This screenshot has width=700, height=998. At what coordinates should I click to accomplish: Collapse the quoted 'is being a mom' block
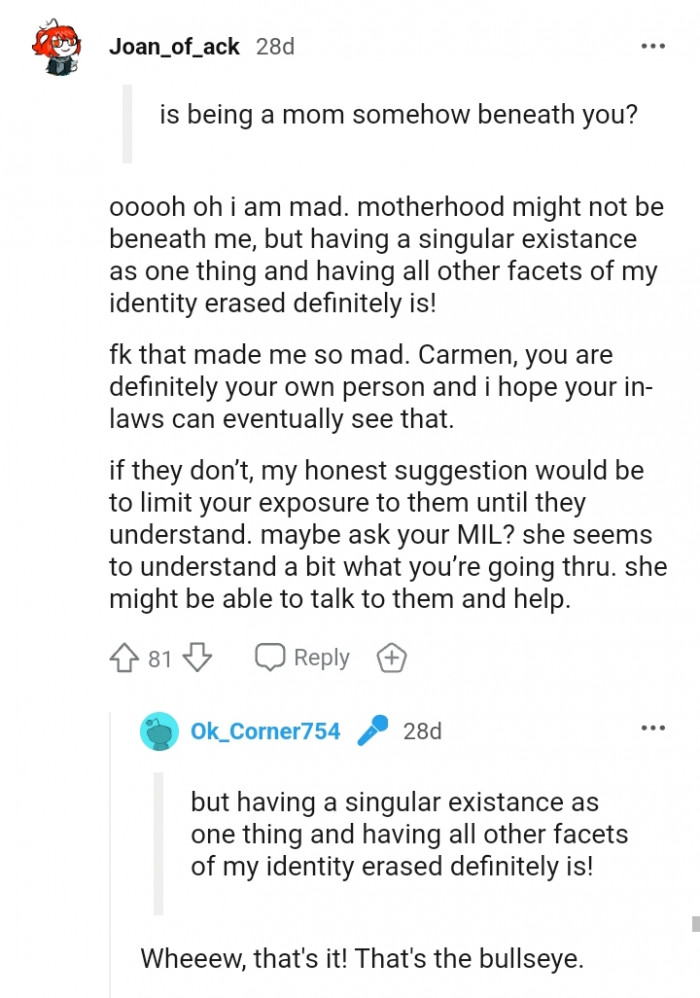(x=128, y=122)
